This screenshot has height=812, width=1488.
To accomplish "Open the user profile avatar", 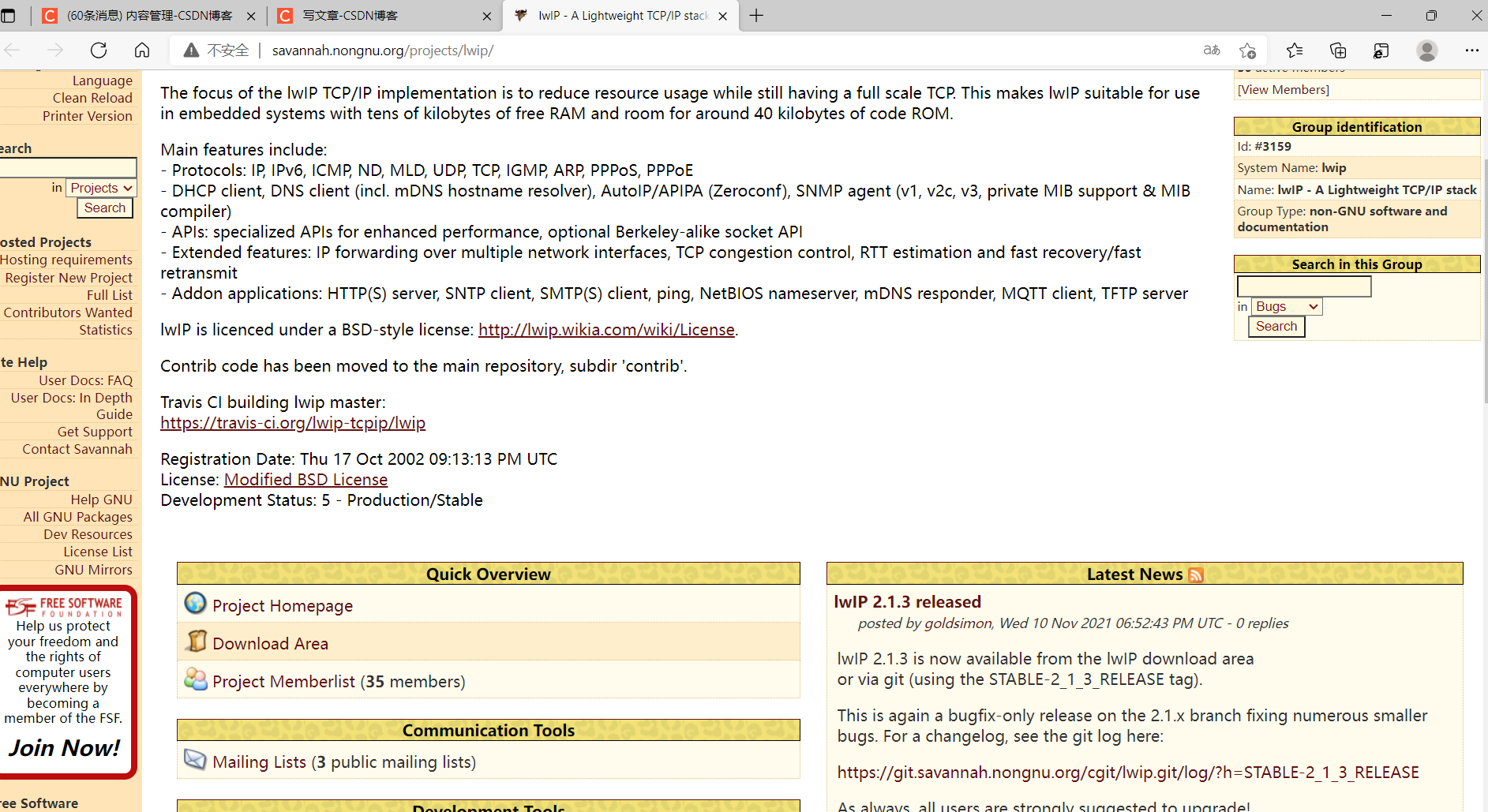I will click(1426, 51).
